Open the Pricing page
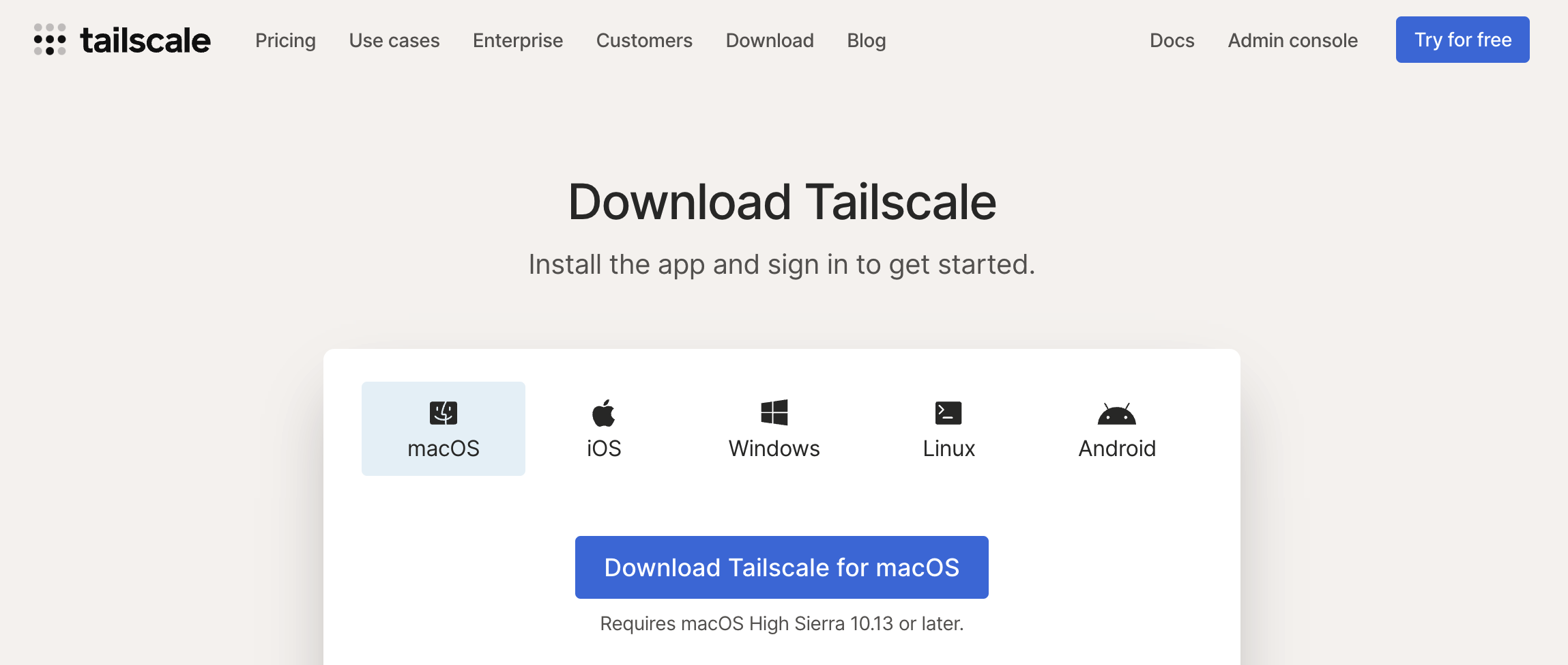 [x=285, y=40]
